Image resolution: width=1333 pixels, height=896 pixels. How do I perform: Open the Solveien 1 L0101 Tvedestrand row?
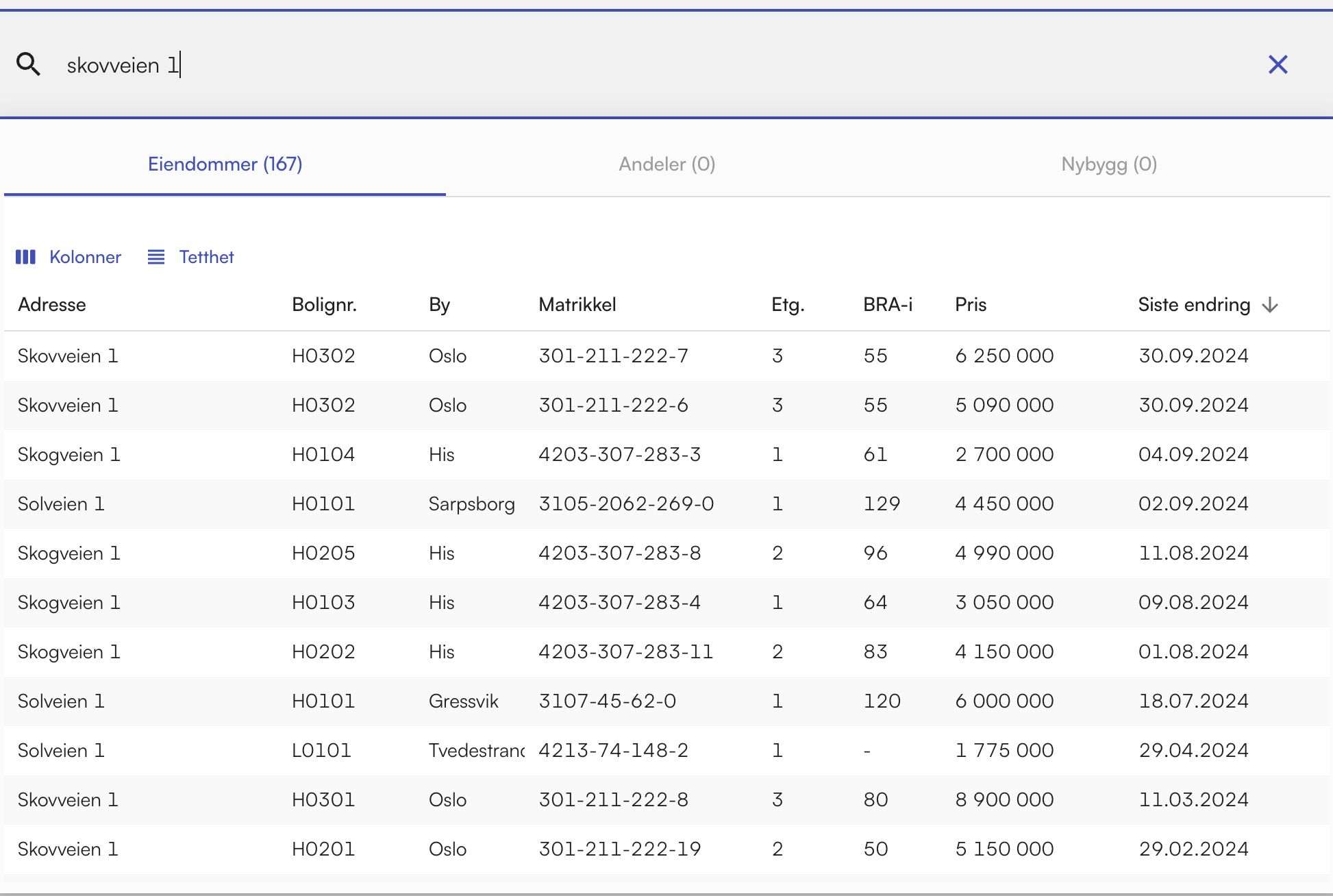click(x=321, y=751)
